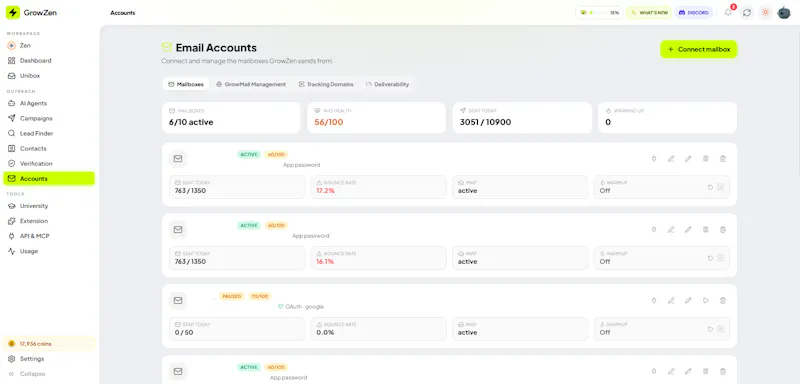Toggle the light/dark theme sun icon
The height and width of the screenshot is (384, 800).
coord(765,12)
